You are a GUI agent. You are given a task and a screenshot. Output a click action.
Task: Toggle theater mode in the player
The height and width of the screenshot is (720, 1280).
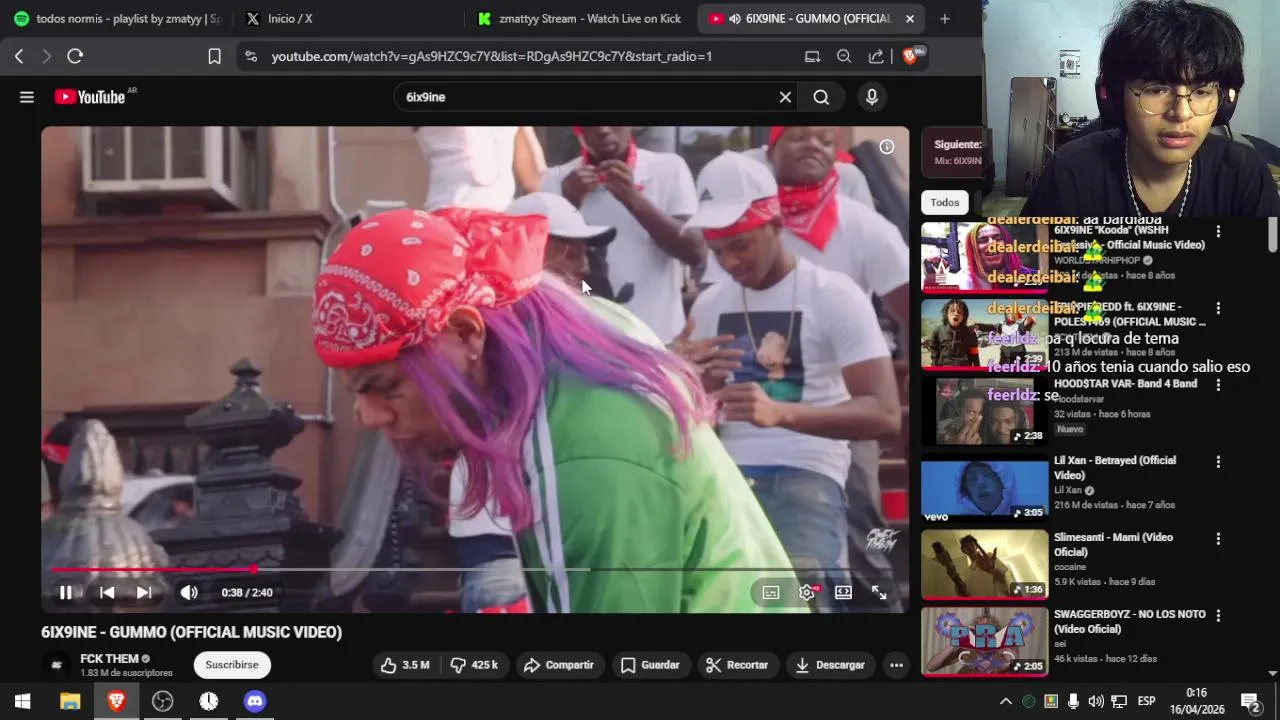coord(843,592)
